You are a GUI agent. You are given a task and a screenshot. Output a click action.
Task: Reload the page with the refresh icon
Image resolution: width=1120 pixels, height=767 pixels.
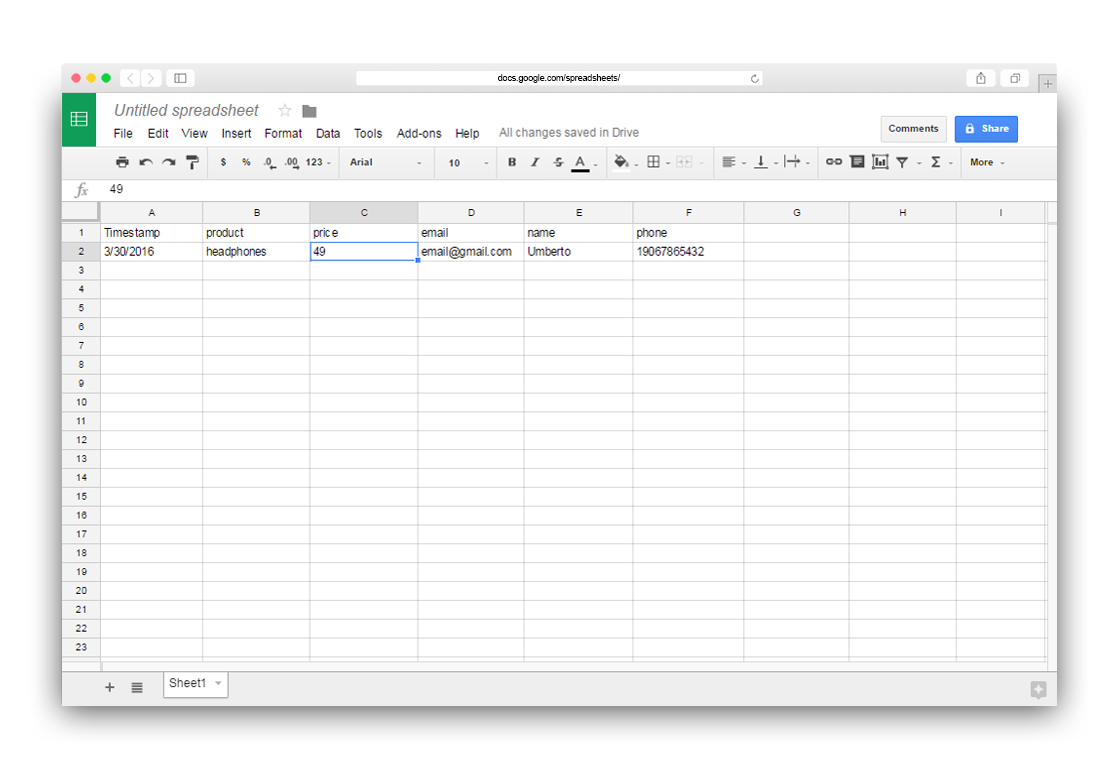[754, 79]
